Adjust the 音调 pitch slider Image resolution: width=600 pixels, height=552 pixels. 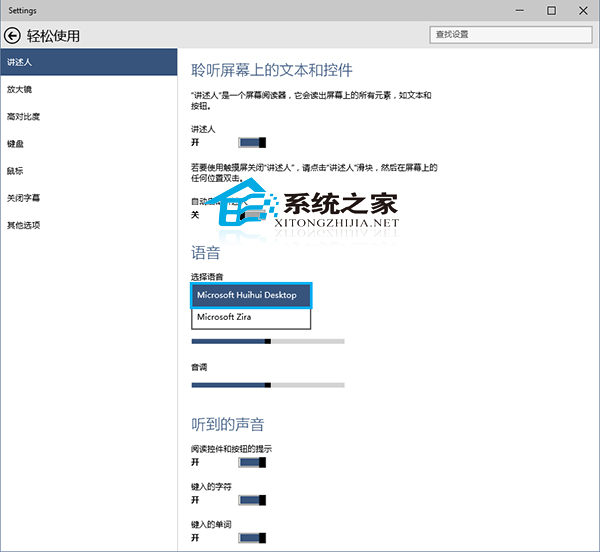click(268, 385)
